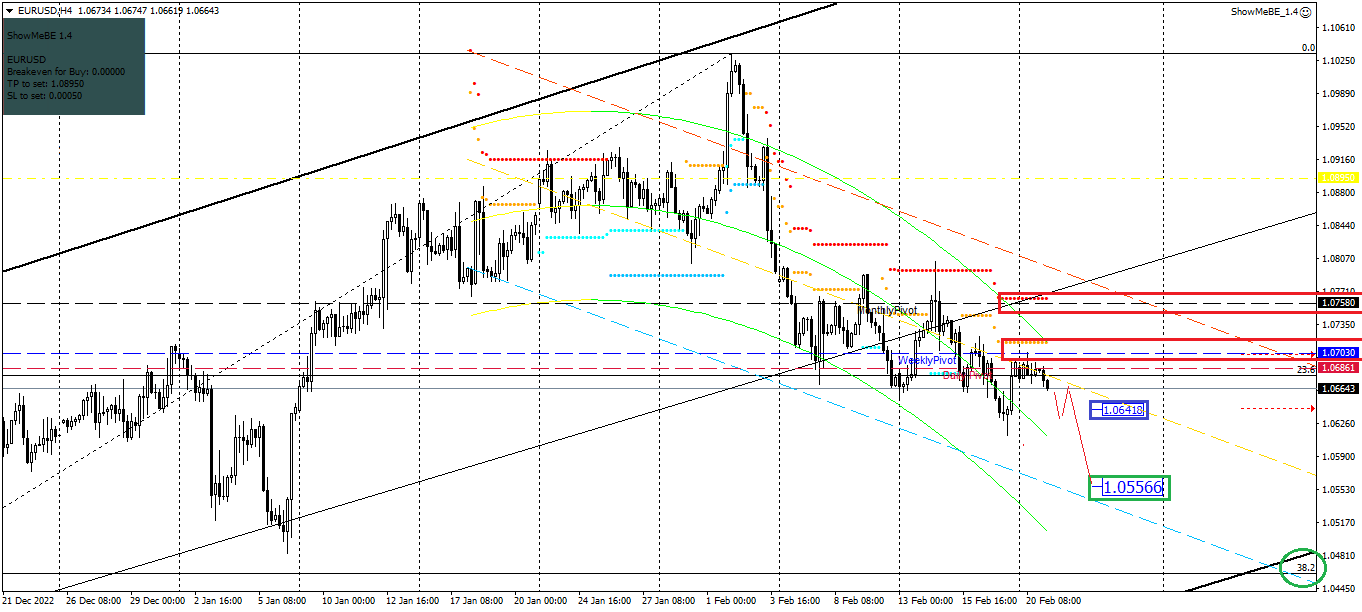Open the EURUSD,H4 chart dropdown arrow

point(8,10)
